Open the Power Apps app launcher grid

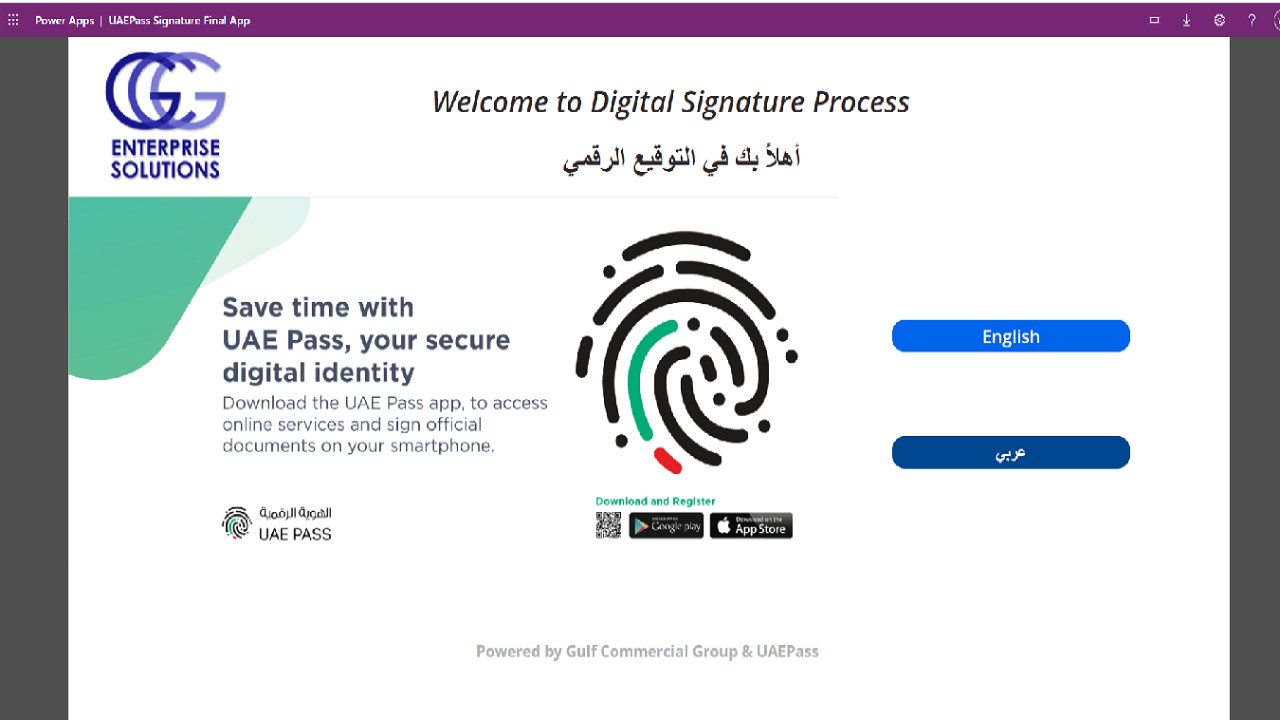pos(13,20)
